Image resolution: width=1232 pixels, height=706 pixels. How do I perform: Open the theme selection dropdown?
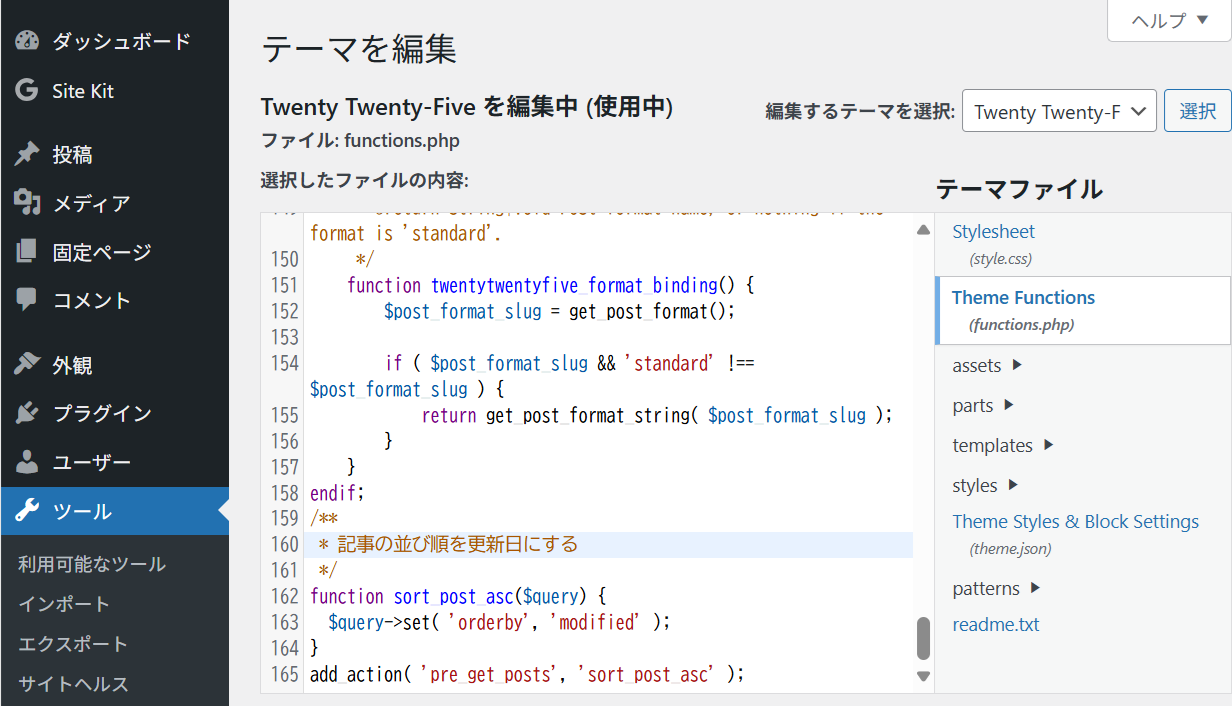(1059, 111)
